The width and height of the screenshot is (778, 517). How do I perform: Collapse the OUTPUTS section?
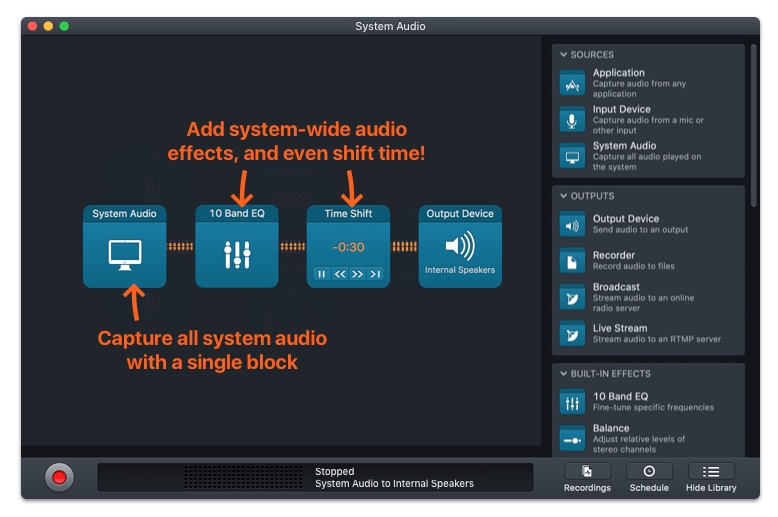coord(564,196)
